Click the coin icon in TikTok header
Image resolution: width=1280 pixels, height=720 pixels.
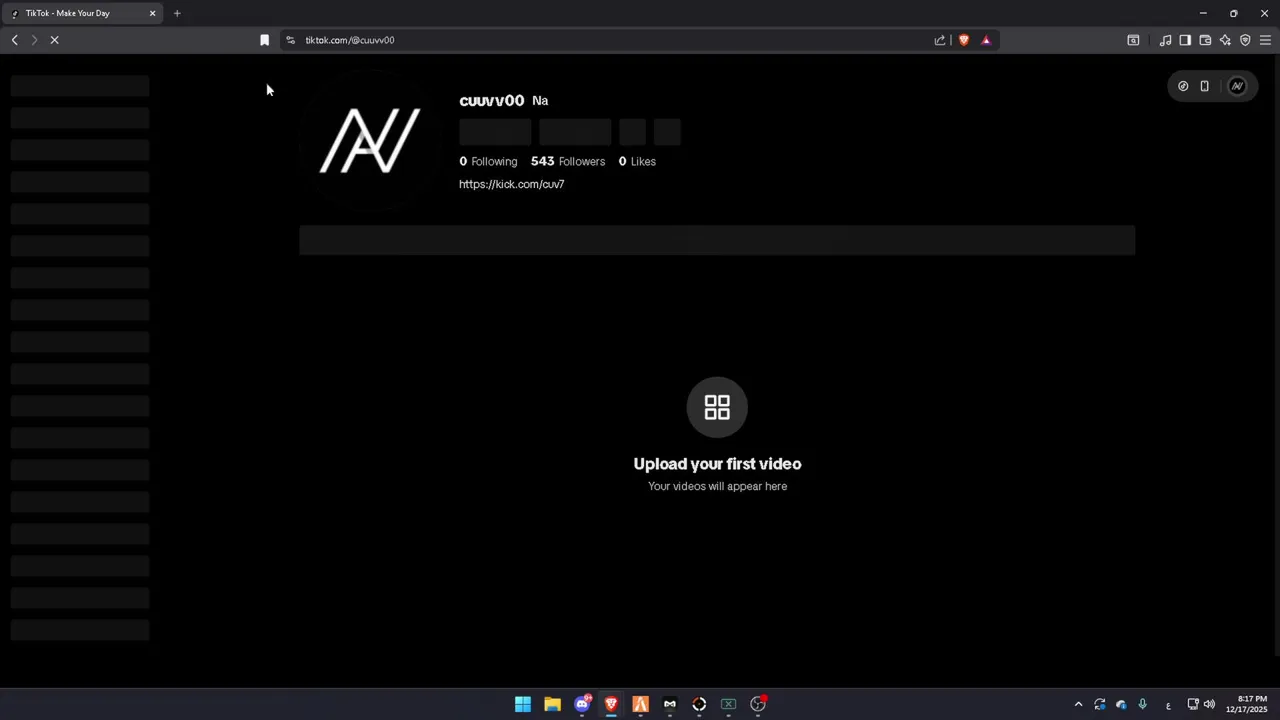coord(1183,86)
